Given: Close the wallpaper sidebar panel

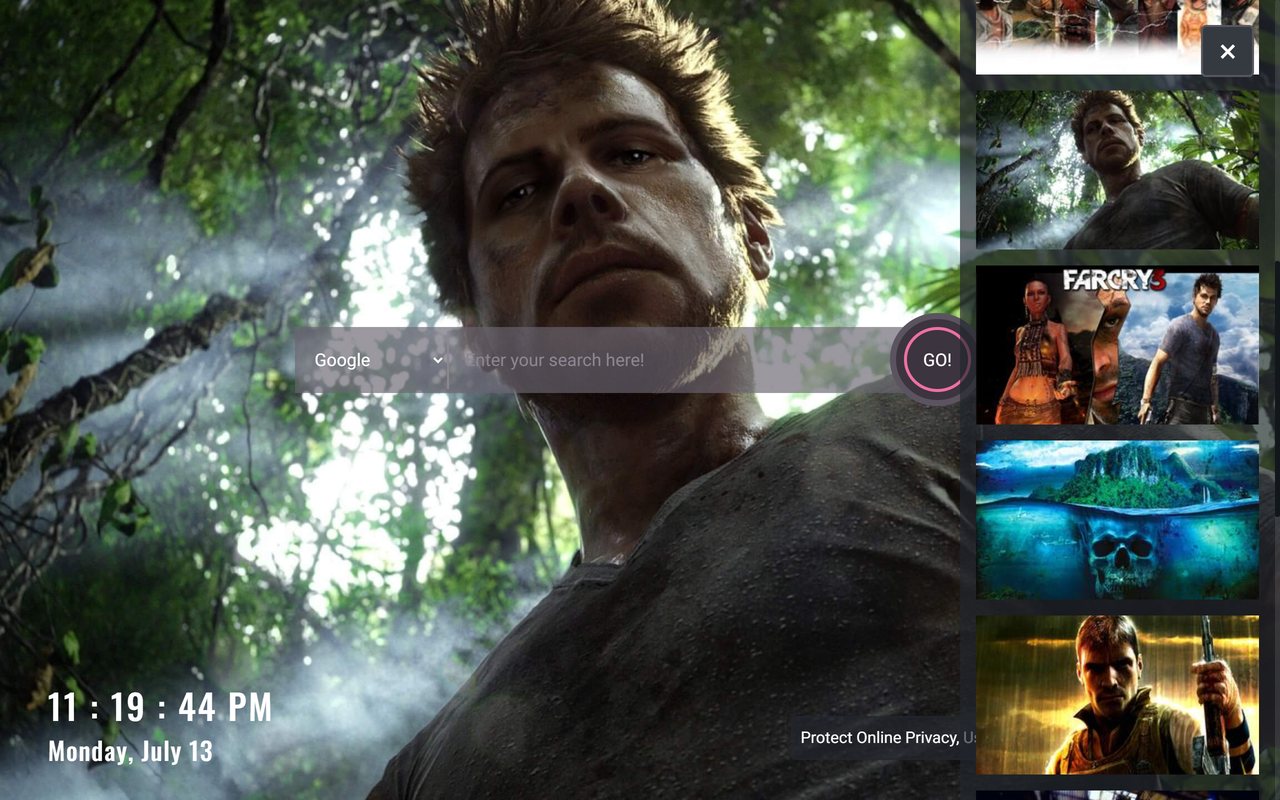Looking at the screenshot, I should (x=1227, y=51).
